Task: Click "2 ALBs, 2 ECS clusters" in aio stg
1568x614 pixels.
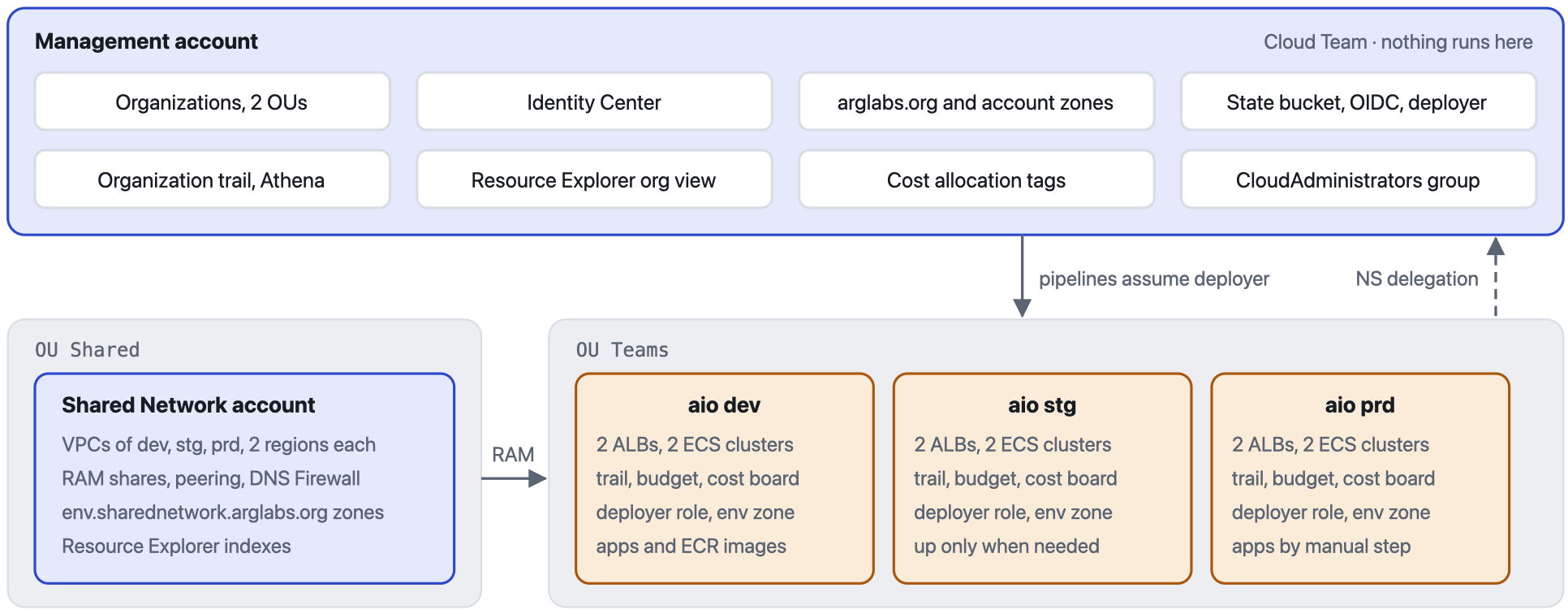Action: [x=1013, y=445]
